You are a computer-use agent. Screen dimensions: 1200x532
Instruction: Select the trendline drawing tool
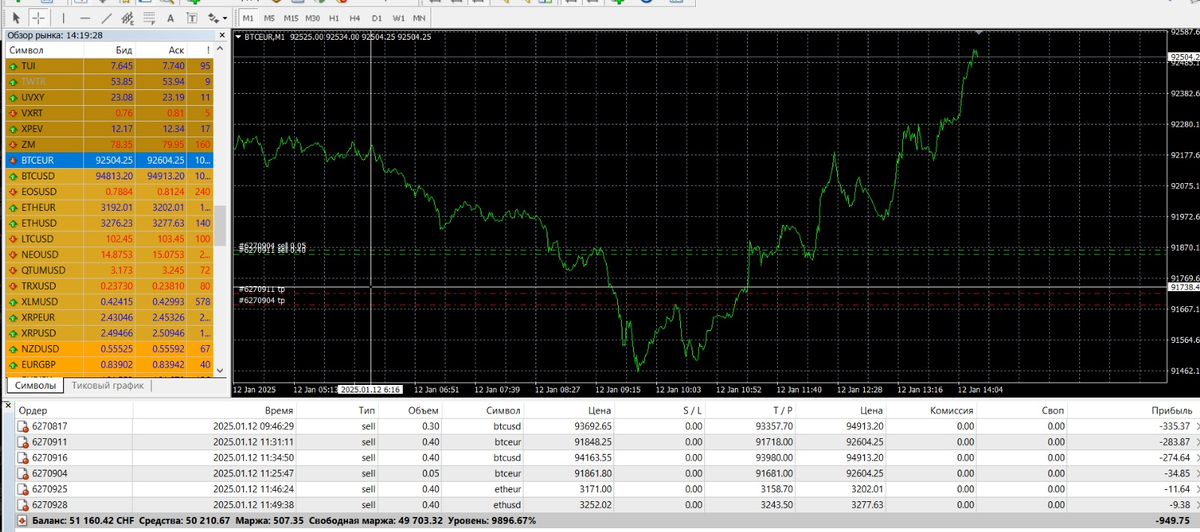coord(107,18)
